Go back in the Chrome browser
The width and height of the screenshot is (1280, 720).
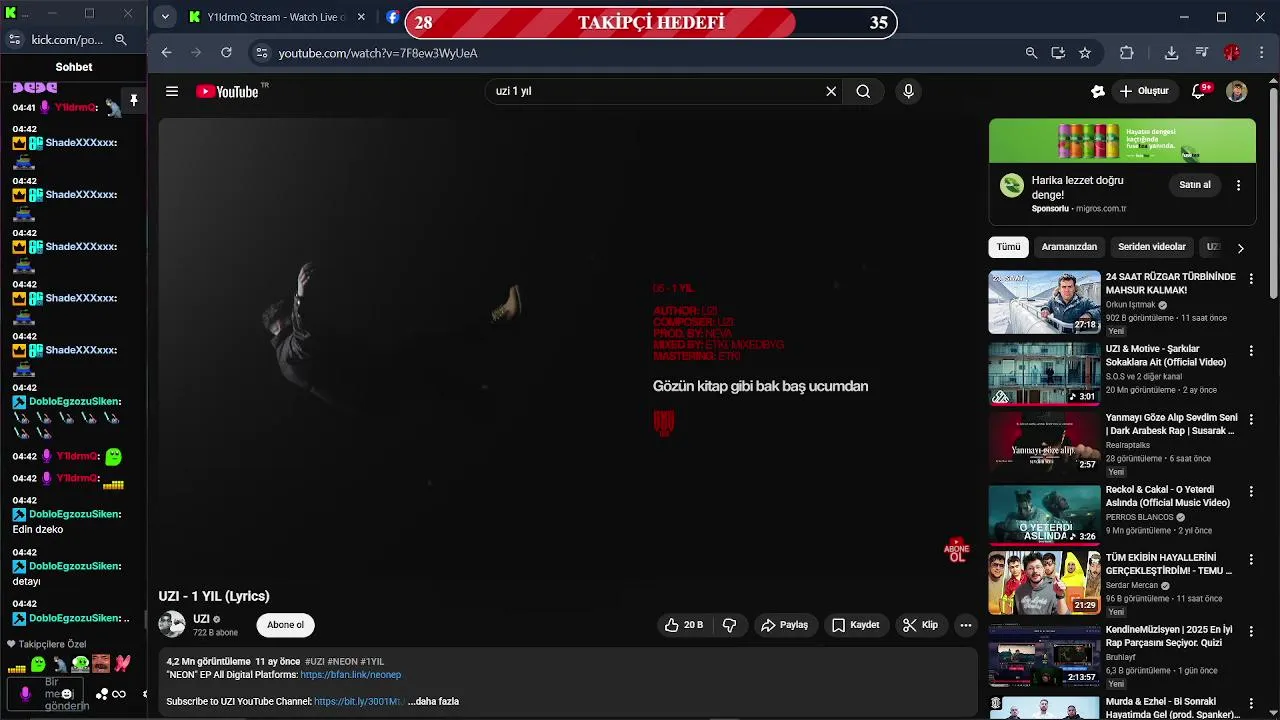click(x=167, y=53)
